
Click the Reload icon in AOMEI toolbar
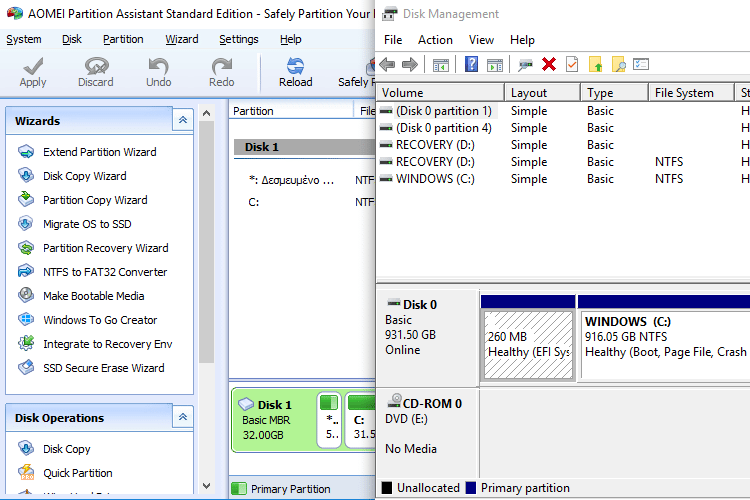tap(296, 66)
